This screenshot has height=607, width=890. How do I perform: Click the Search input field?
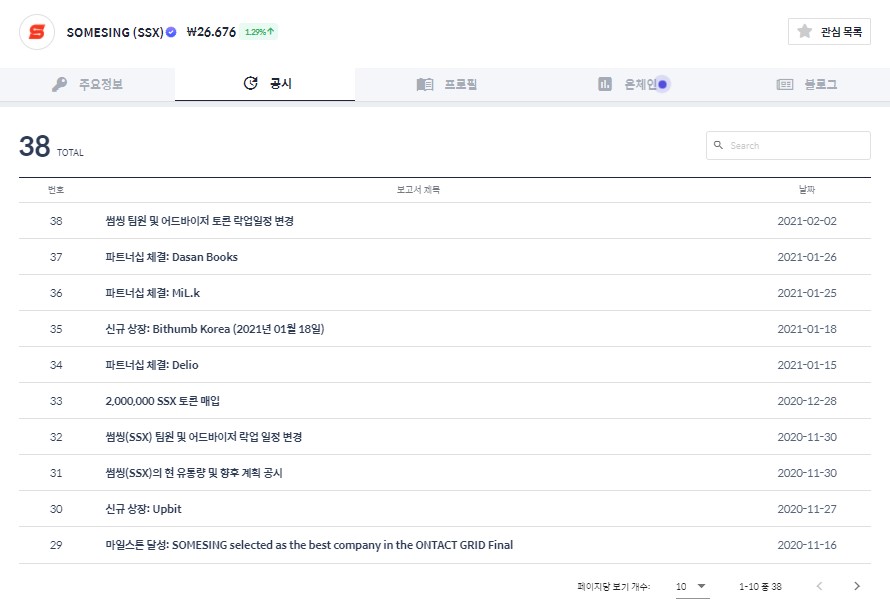[788, 145]
